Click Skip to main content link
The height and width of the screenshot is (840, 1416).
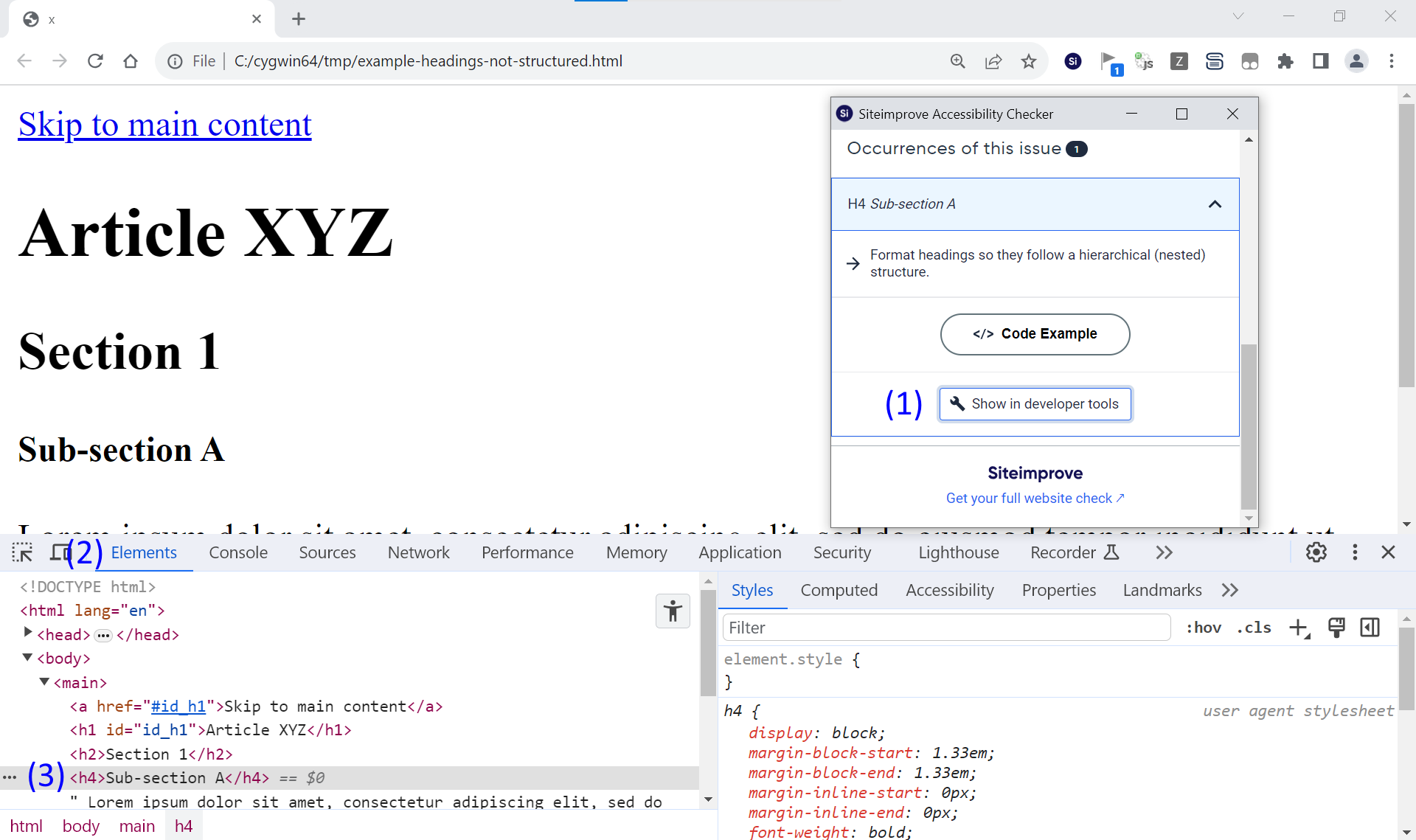click(165, 124)
